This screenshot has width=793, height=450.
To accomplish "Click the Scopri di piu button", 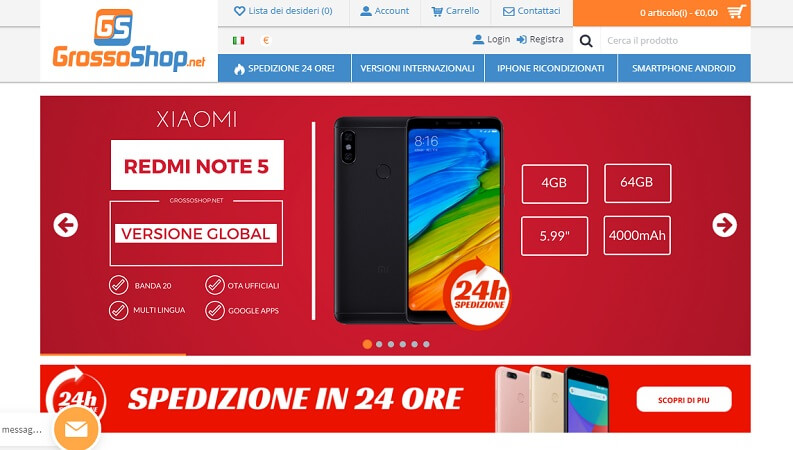I will (x=684, y=400).
